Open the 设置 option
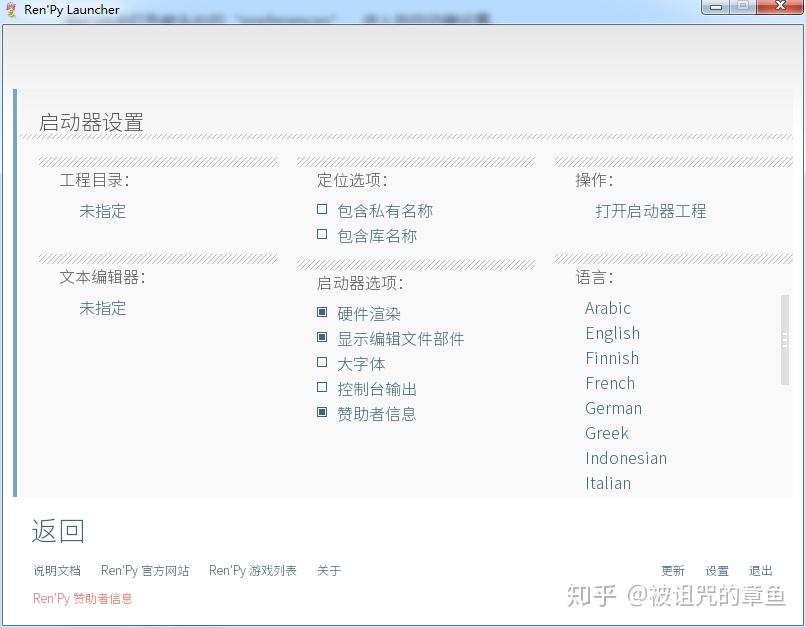This screenshot has height=628, width=806. click(716, 570)
